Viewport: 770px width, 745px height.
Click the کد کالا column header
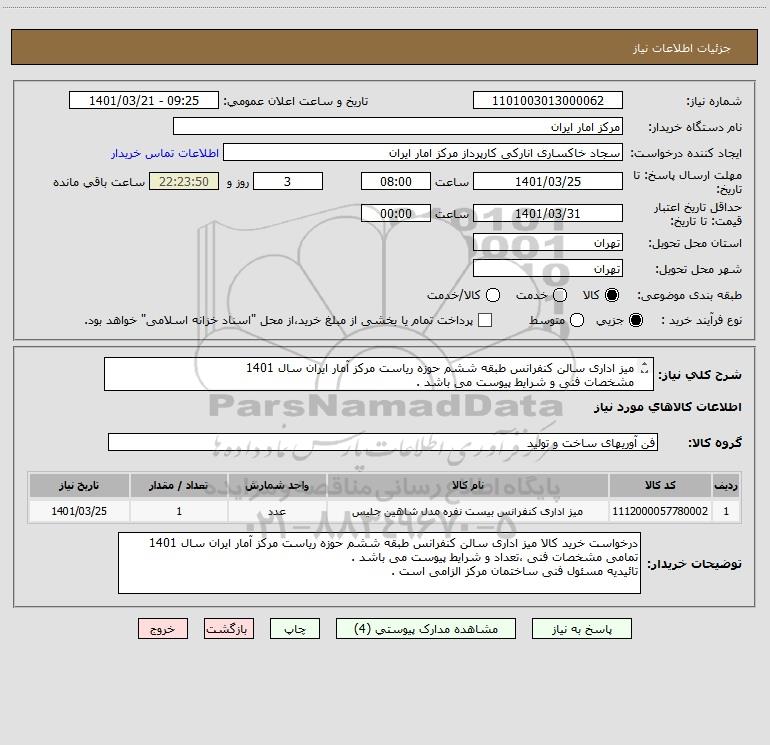660,485
